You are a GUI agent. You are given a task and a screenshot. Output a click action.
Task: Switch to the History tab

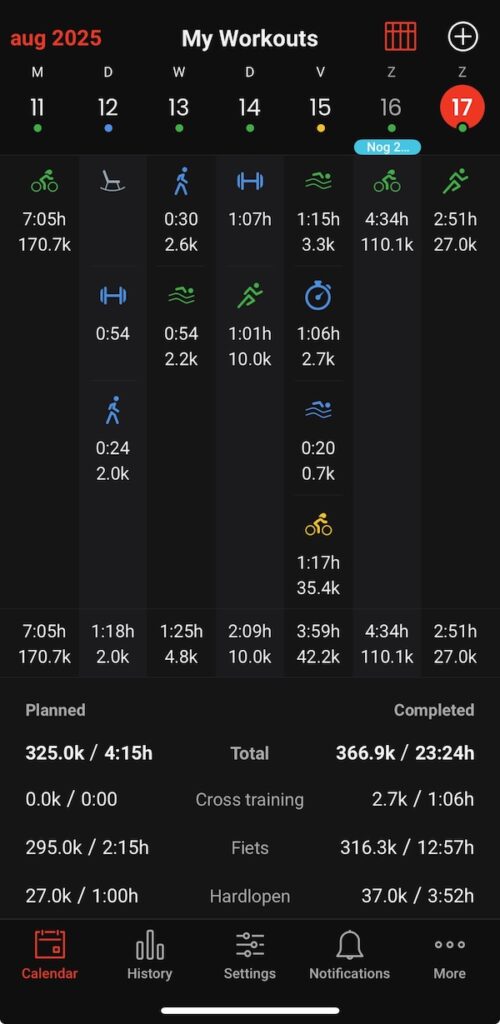[149, 955]
